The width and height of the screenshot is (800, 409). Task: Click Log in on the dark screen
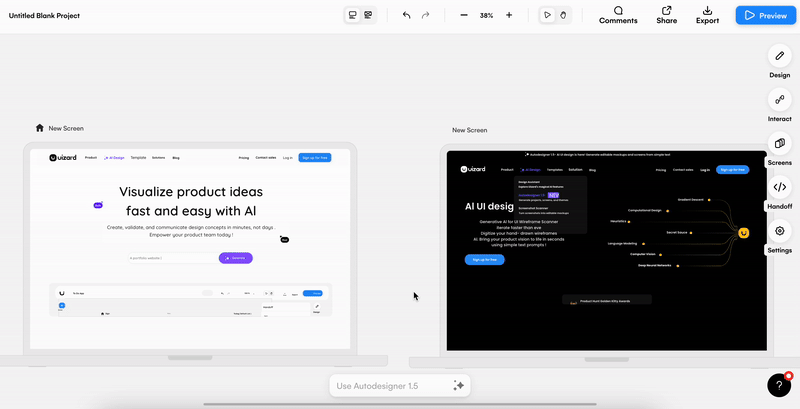[705, 170]
